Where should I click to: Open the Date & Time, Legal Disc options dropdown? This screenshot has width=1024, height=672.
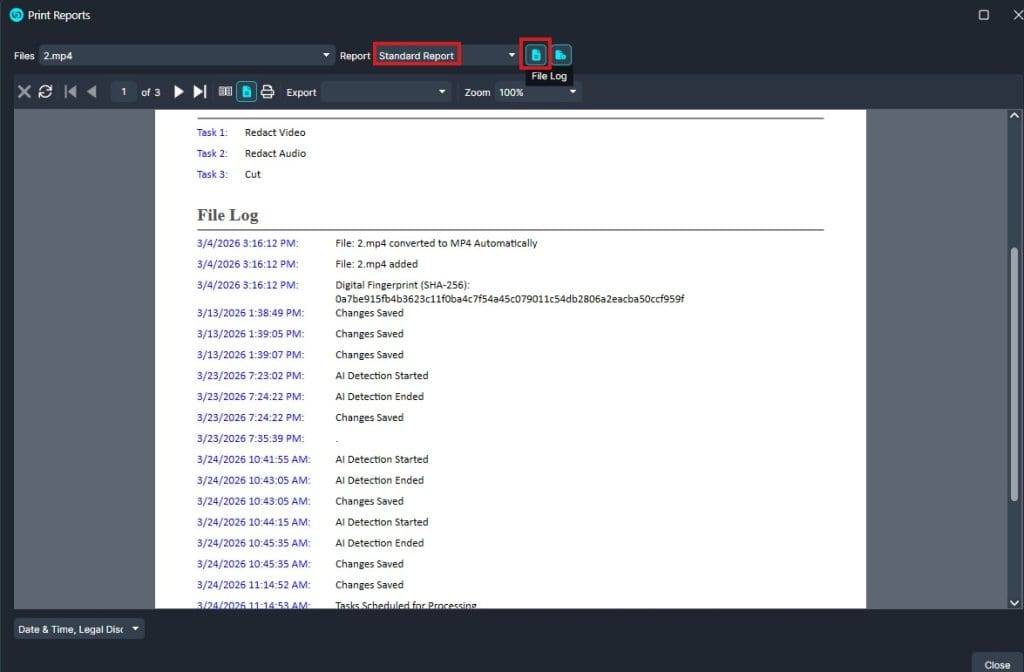click(79, 629)
